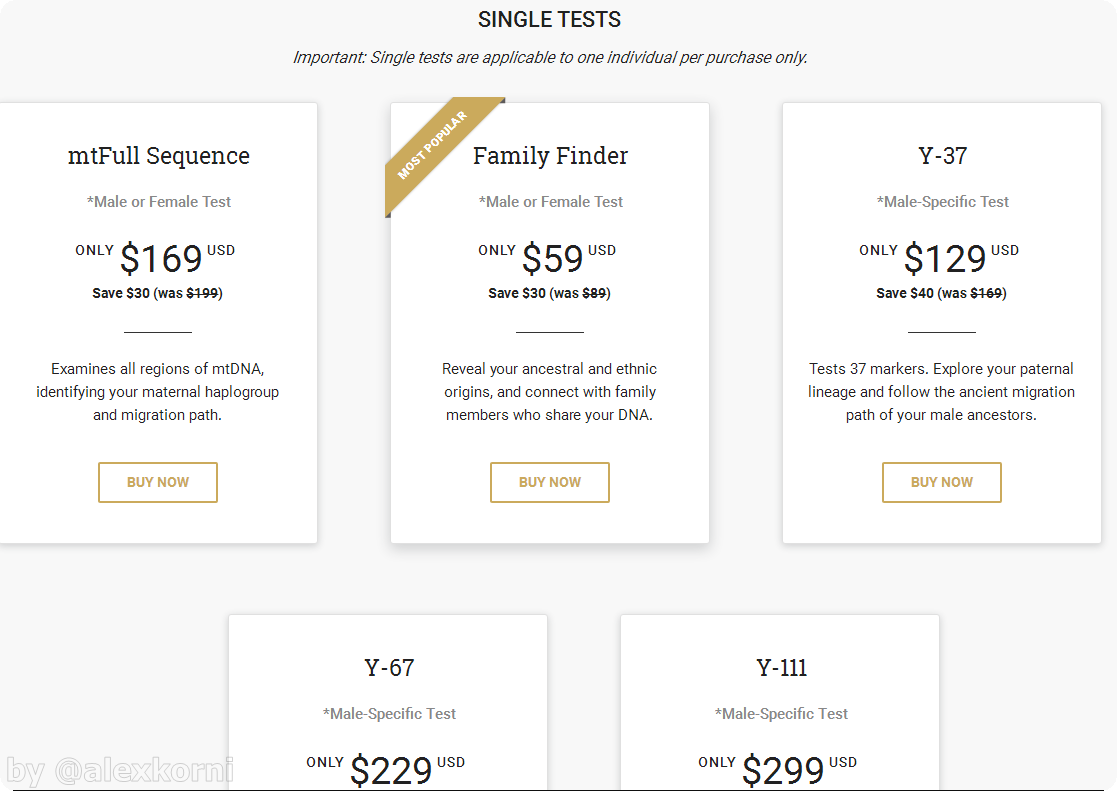Click the $169 price on mtFull Sequence
The height and width of the screenshot is (791, 1117).
161,259
